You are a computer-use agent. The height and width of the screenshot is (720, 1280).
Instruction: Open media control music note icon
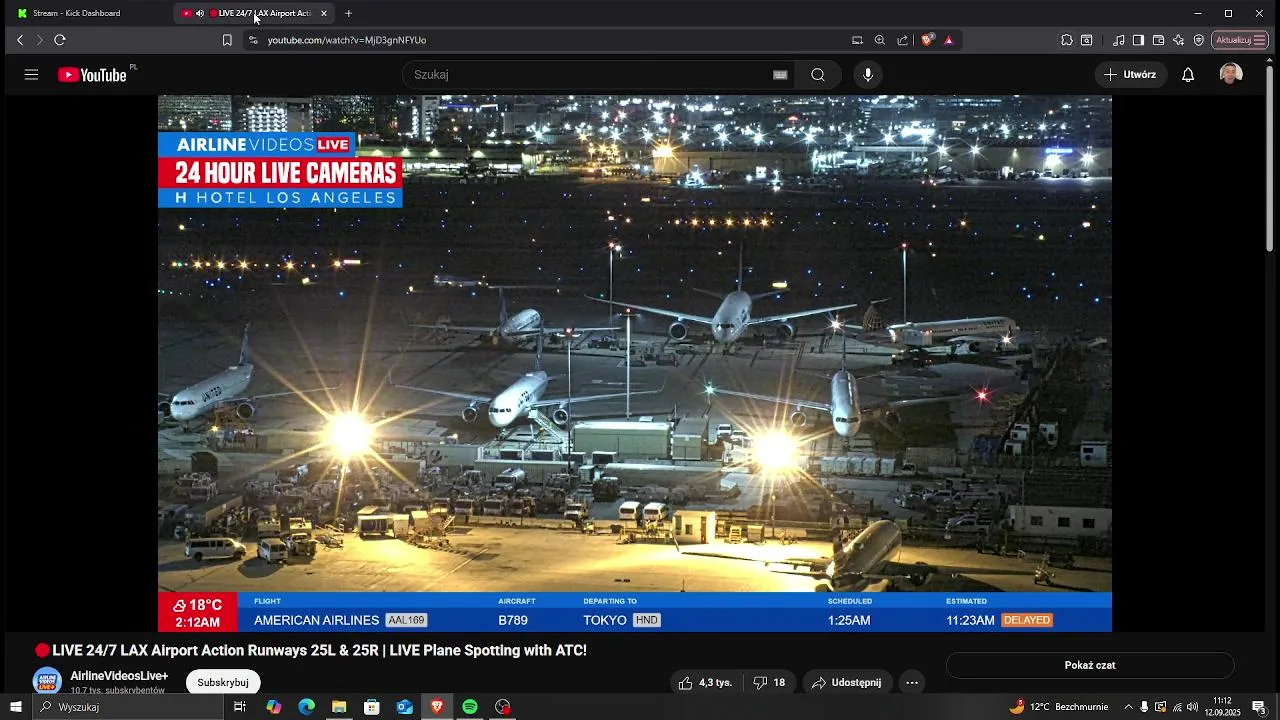1119,40
